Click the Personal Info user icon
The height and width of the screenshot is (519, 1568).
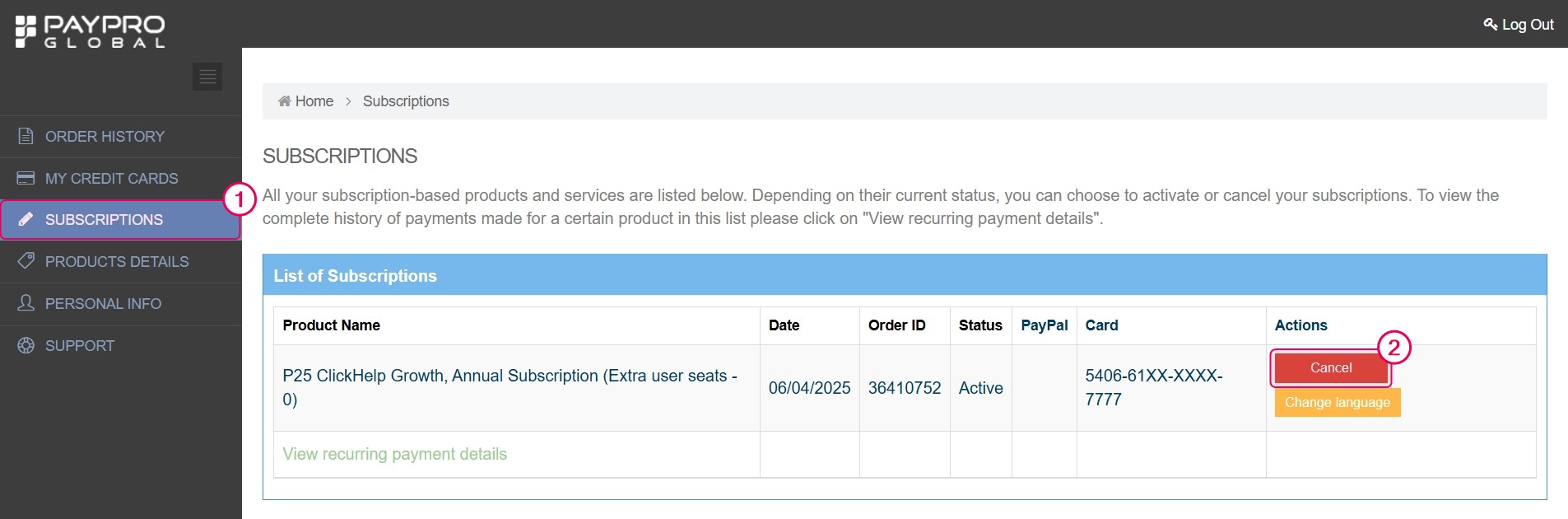[x=26, y=302]
